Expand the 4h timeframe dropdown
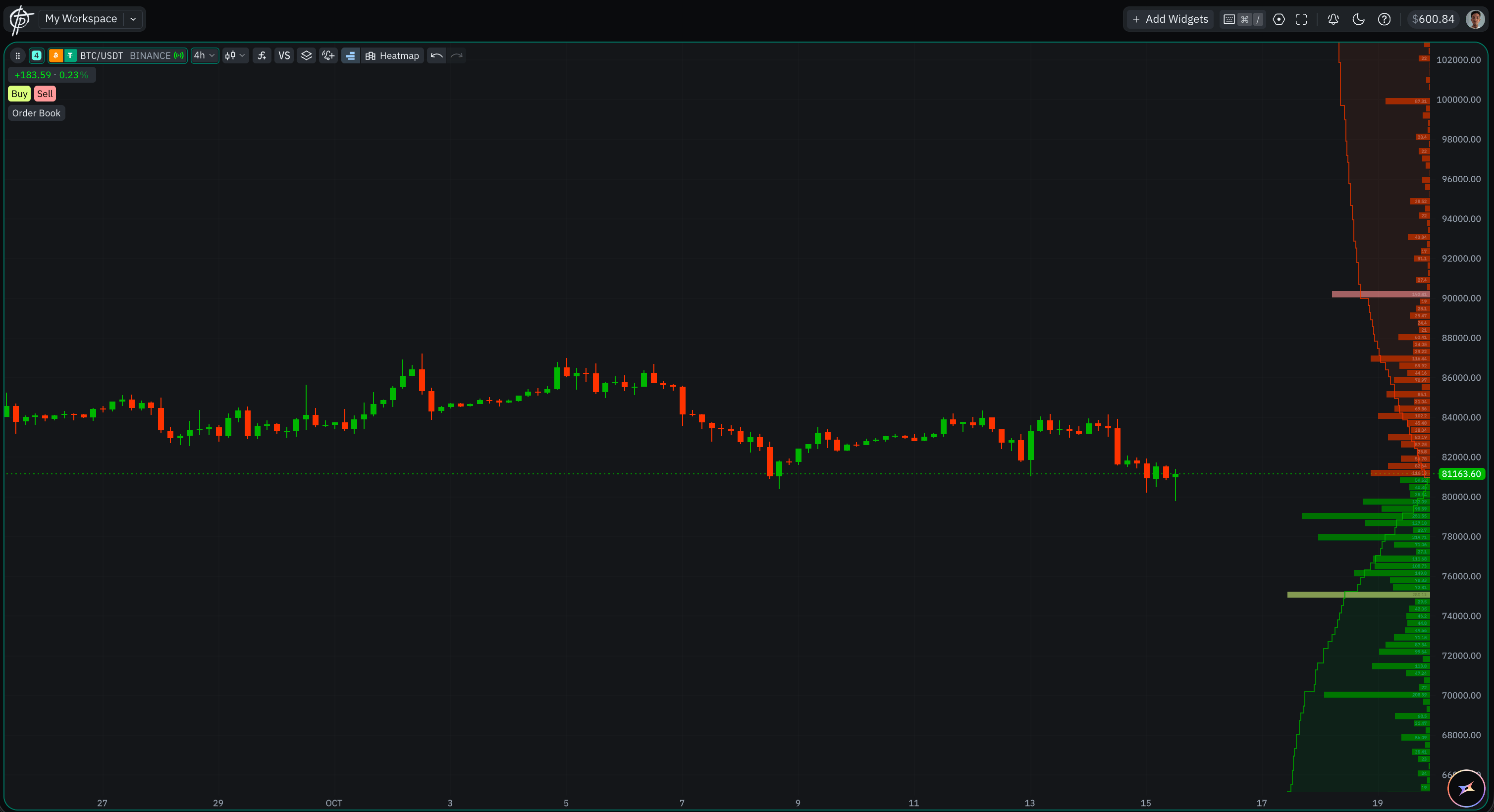Screen dimensions: 1494x812 [205, 55]
